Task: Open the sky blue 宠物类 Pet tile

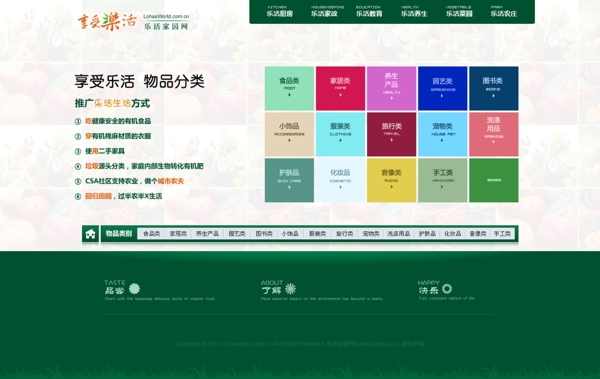Action: (443, 134)
